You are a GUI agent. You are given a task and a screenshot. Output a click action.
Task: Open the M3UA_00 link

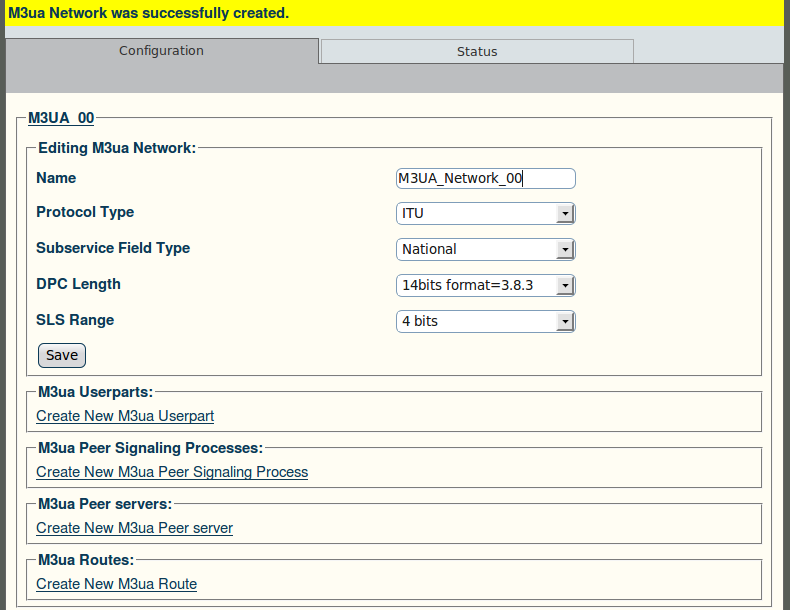tap(61, 118)
